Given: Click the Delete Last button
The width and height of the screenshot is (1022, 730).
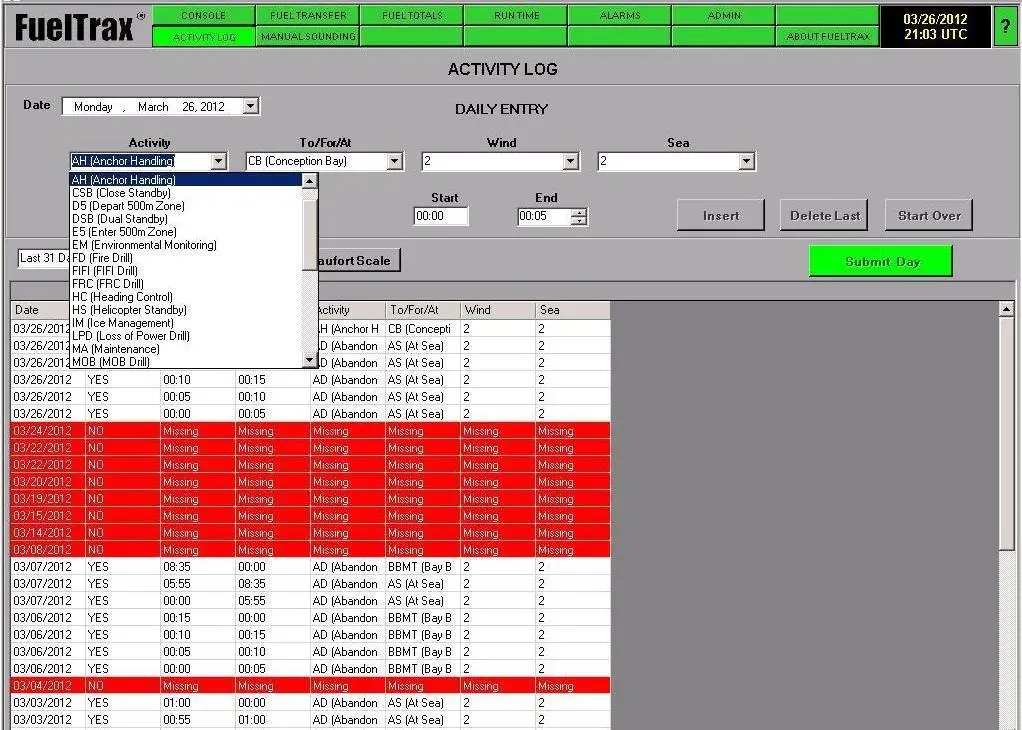Looking at the screenshot, I should [825, 216].
